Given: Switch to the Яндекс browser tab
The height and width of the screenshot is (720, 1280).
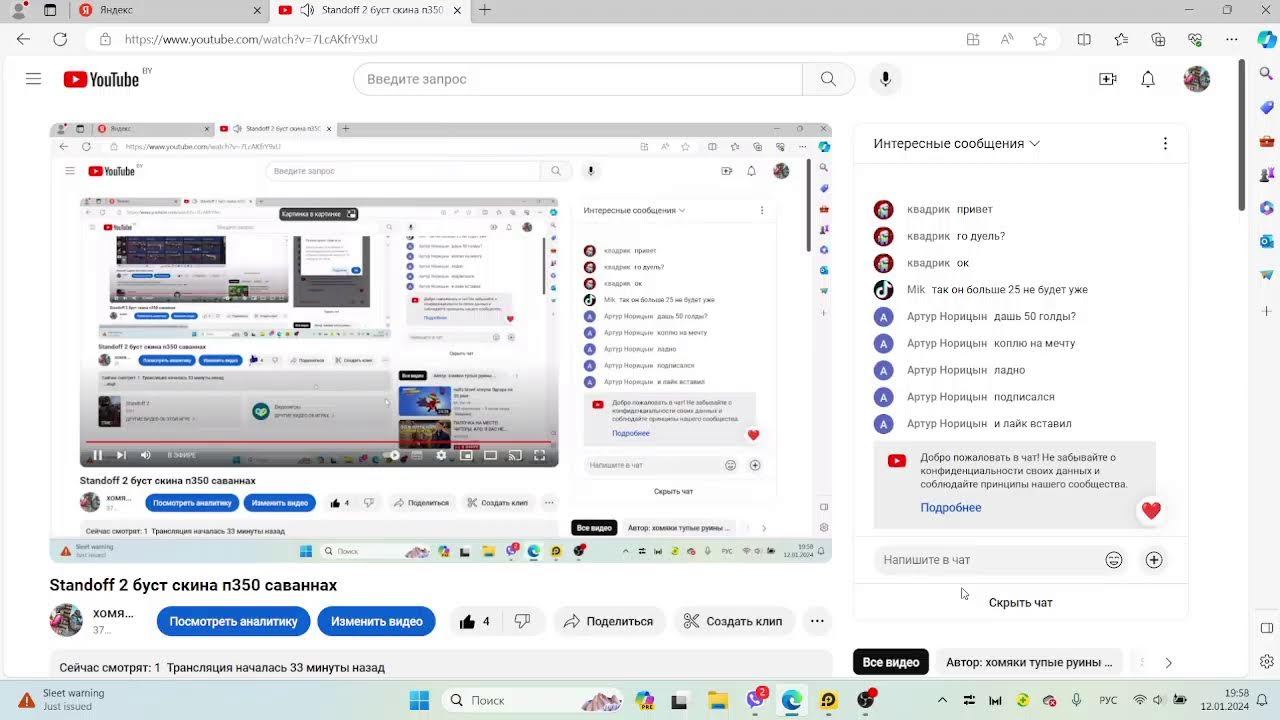Looking at the screenshot, I should coord(166,10).
